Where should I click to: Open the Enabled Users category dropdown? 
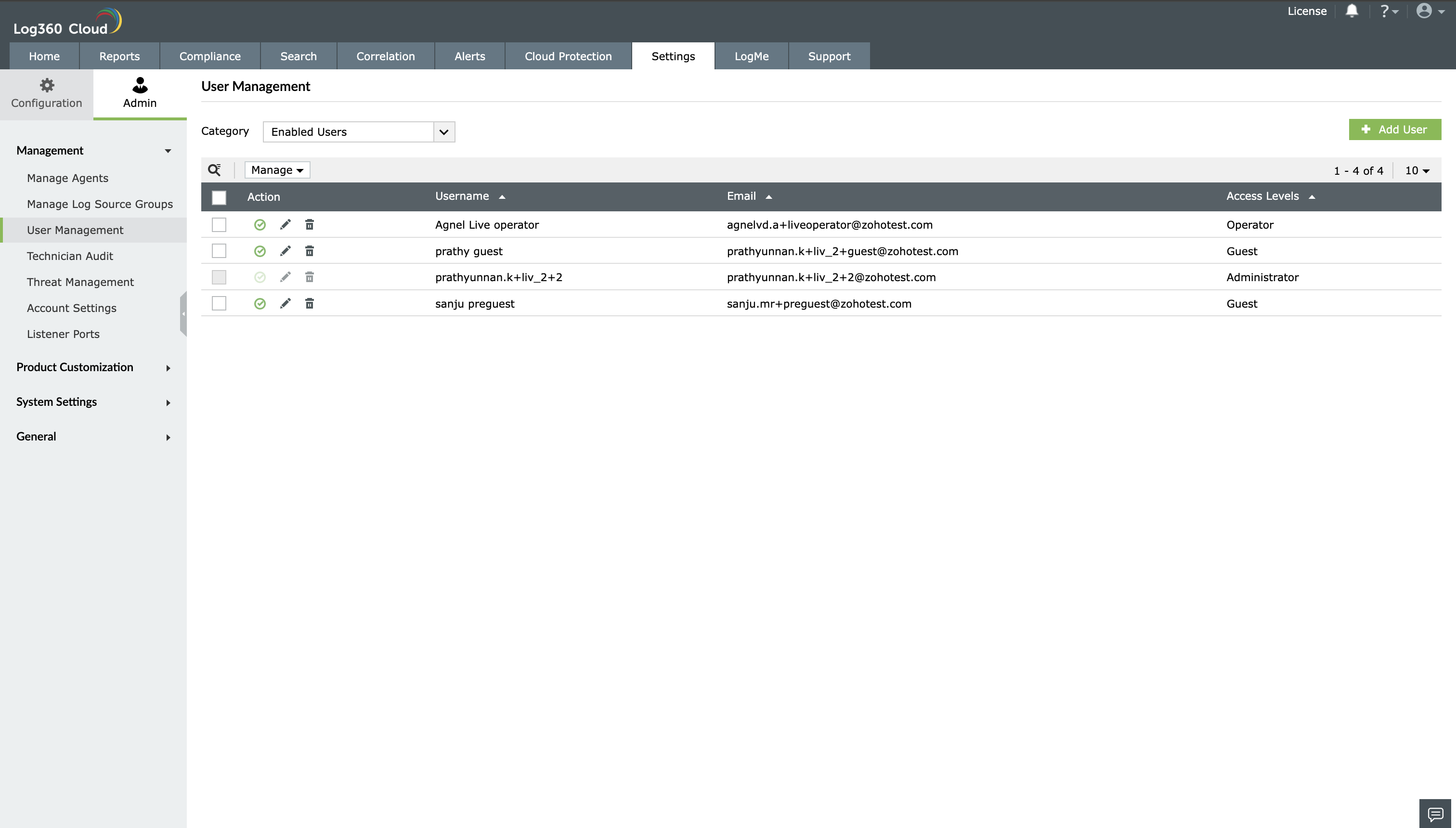click(x=359, y=132)
